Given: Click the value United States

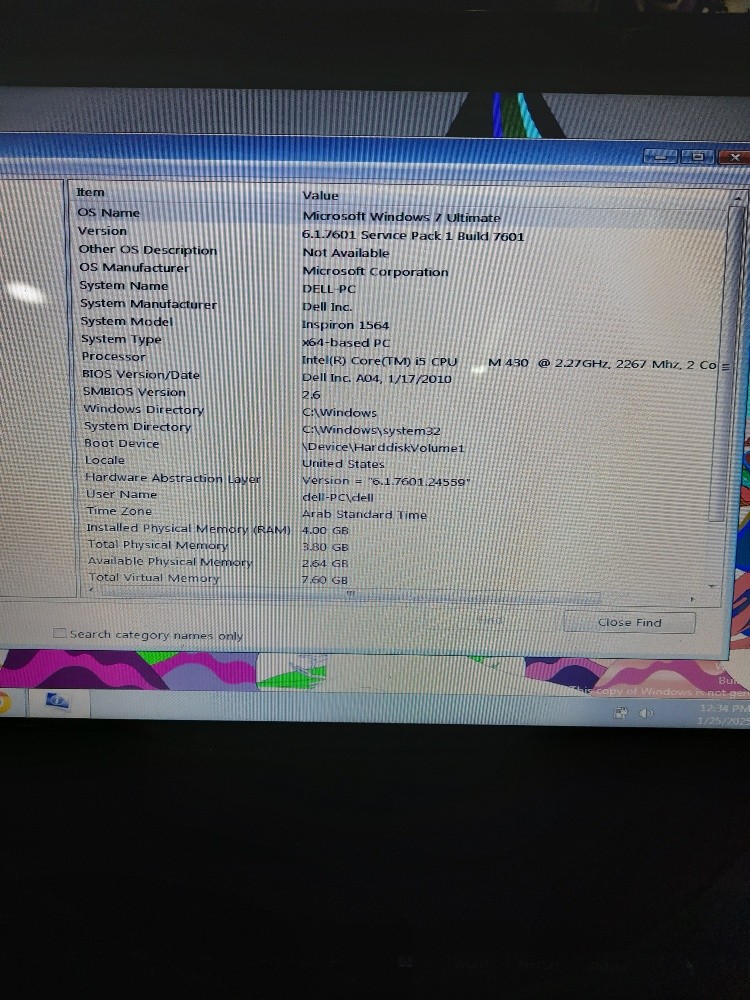Looking at the screenshot, I should [x=343, y=464].
